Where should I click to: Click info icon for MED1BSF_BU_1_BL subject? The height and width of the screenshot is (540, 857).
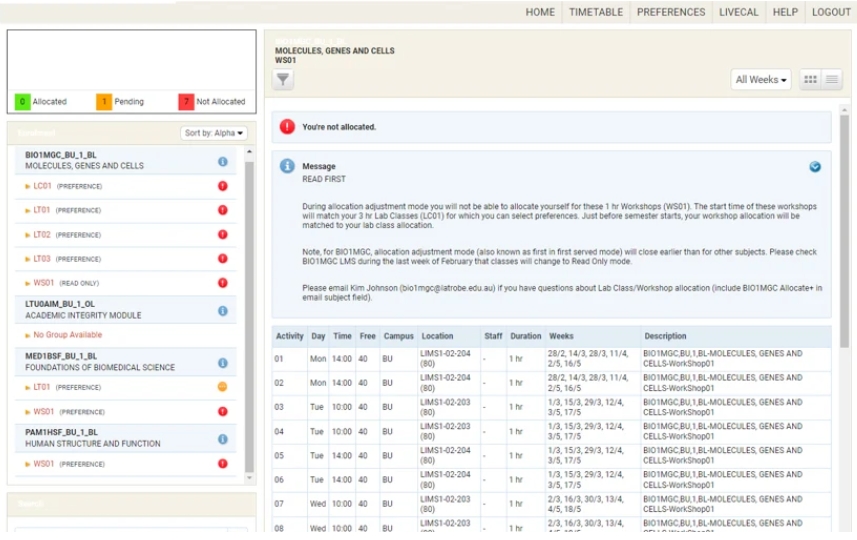point(222,362)
